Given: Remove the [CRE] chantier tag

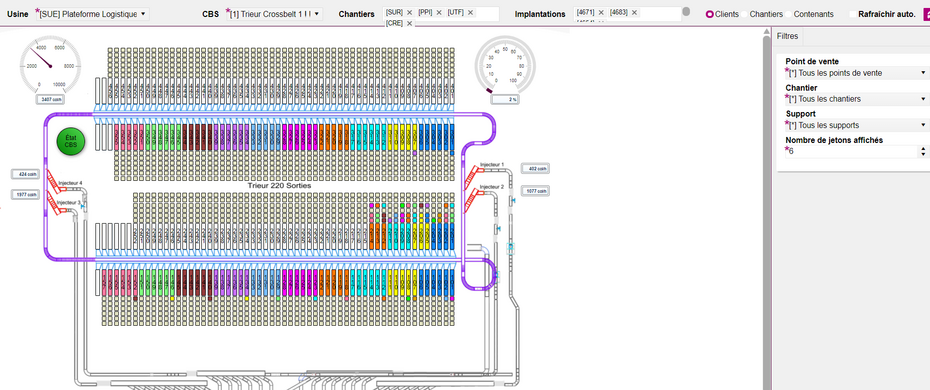Looking at the screenshot, I should point(409,24).
